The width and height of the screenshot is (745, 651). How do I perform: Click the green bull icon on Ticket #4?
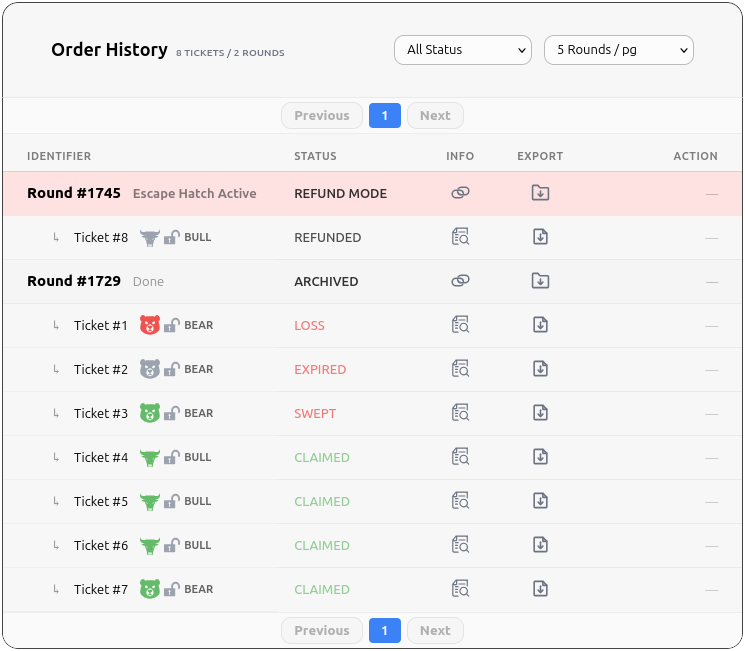point(150,457)
